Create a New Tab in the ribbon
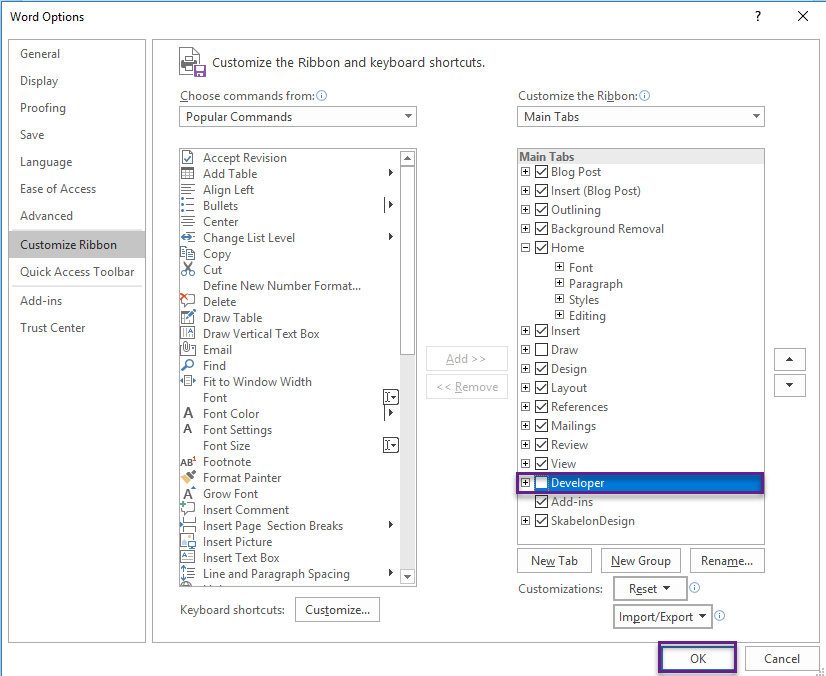826x676 pixels. (x=554, y=561)
